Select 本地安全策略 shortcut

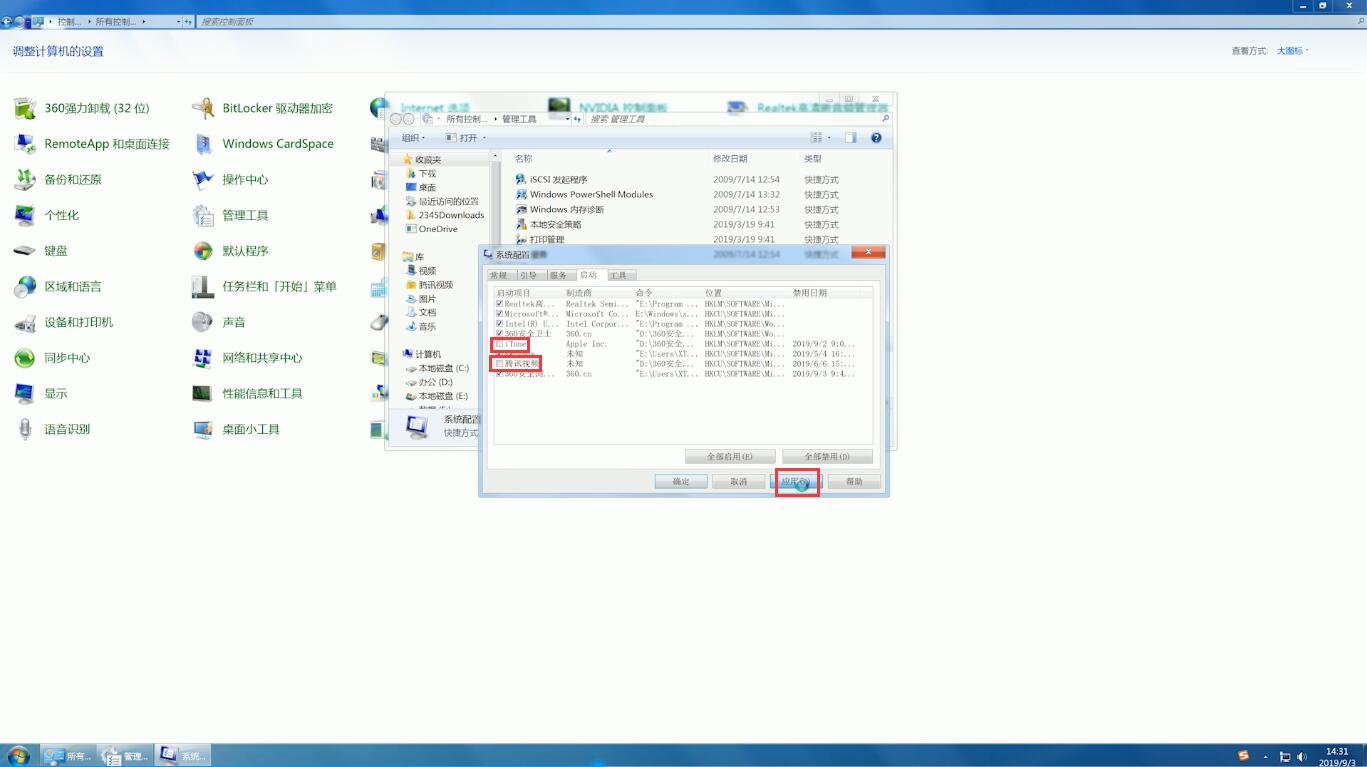tap(548, 225)
